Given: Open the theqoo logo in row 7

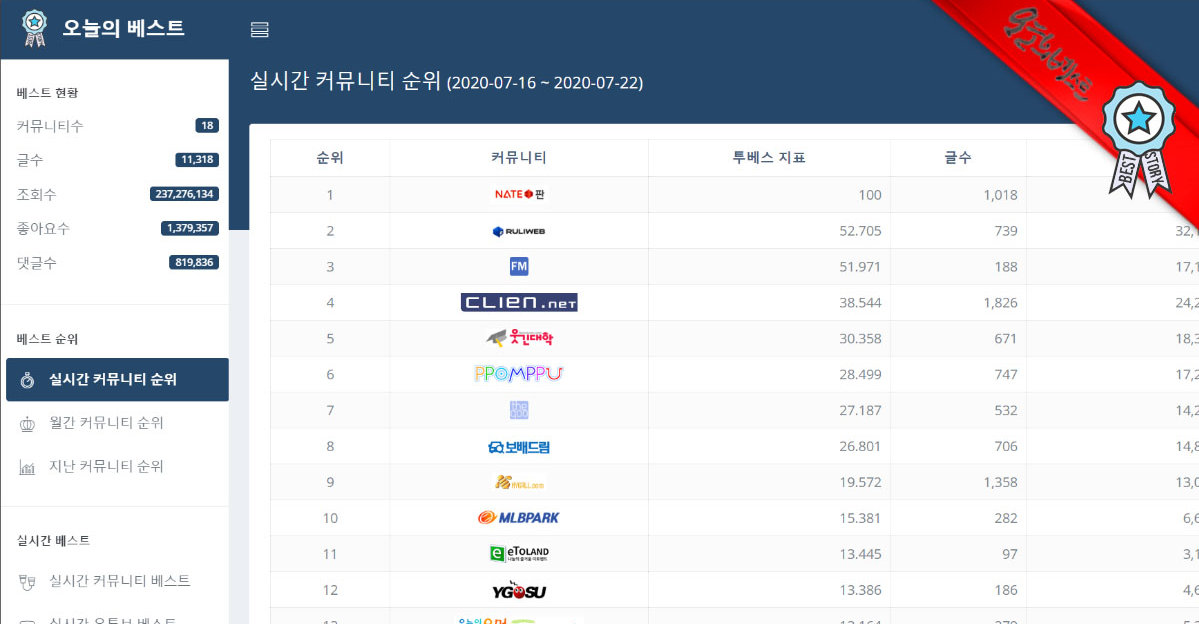Looking at the screenshot, I should [519, 410].
